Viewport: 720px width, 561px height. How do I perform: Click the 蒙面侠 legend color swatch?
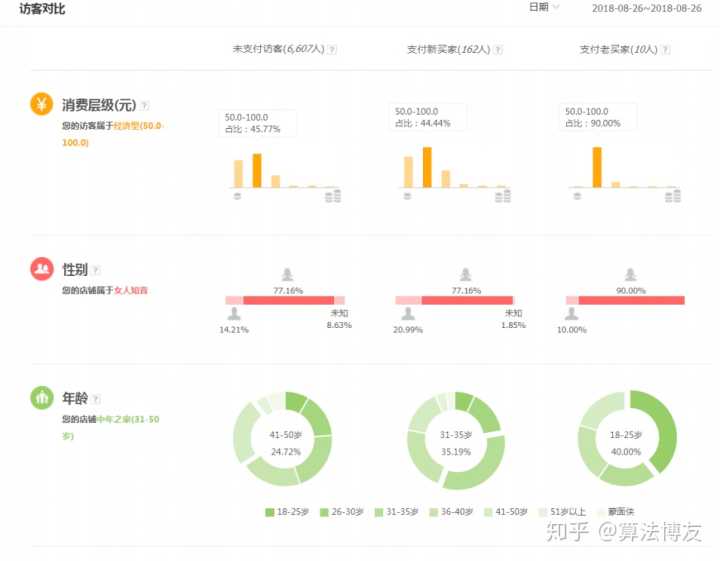(x=602, y=512)
